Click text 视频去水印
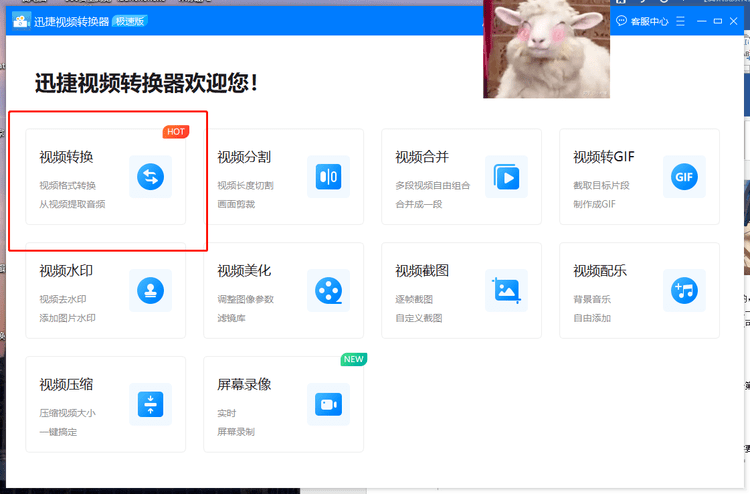This screenshot has width=750, height=494. coord(63,299)
